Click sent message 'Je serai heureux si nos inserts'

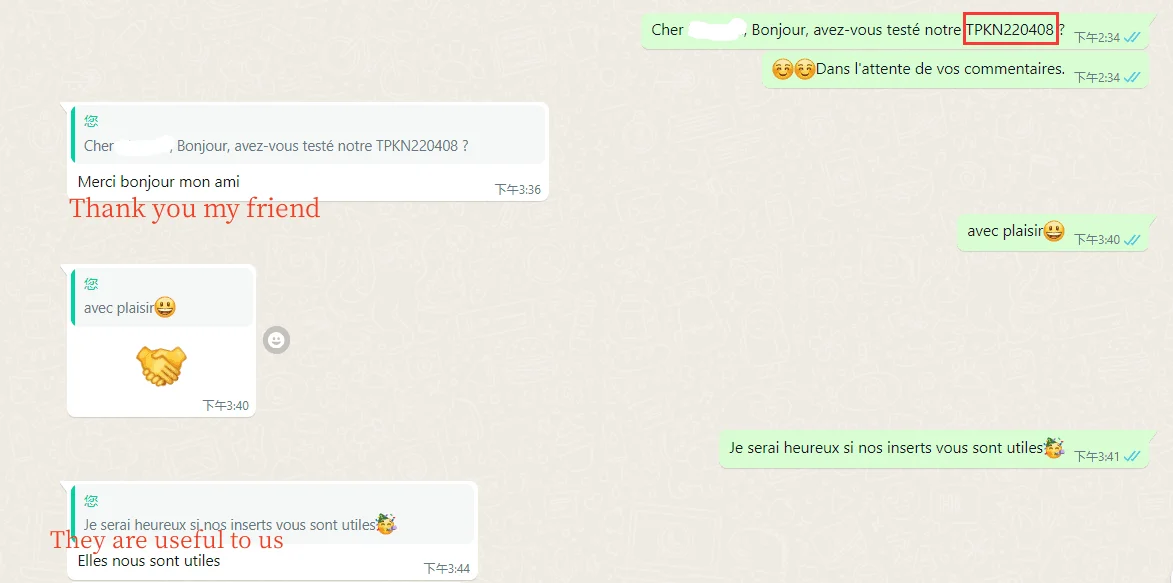pos(934,449)
